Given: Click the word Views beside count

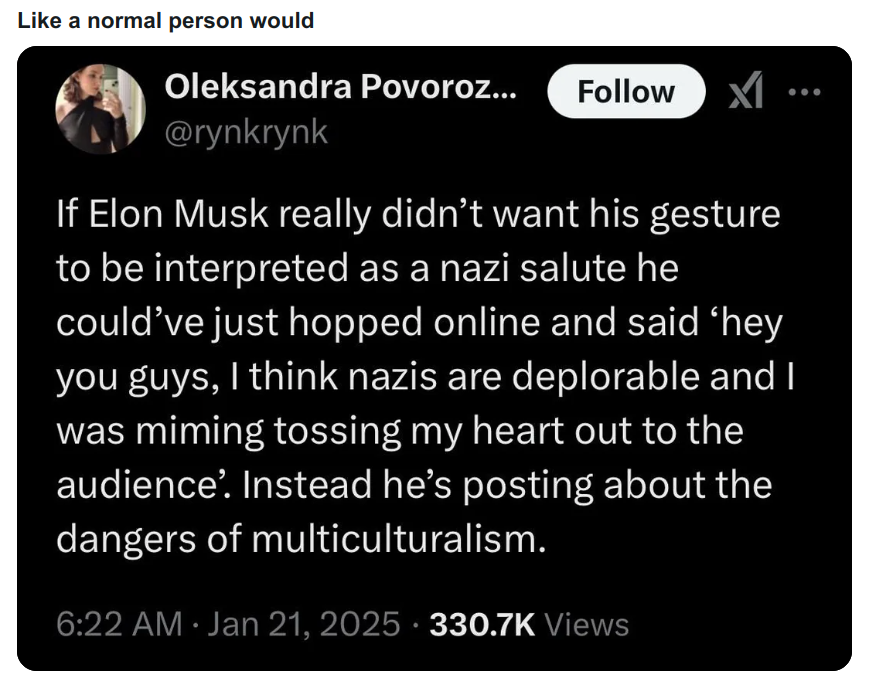Looking at the screenshot, I should (587, 624).
